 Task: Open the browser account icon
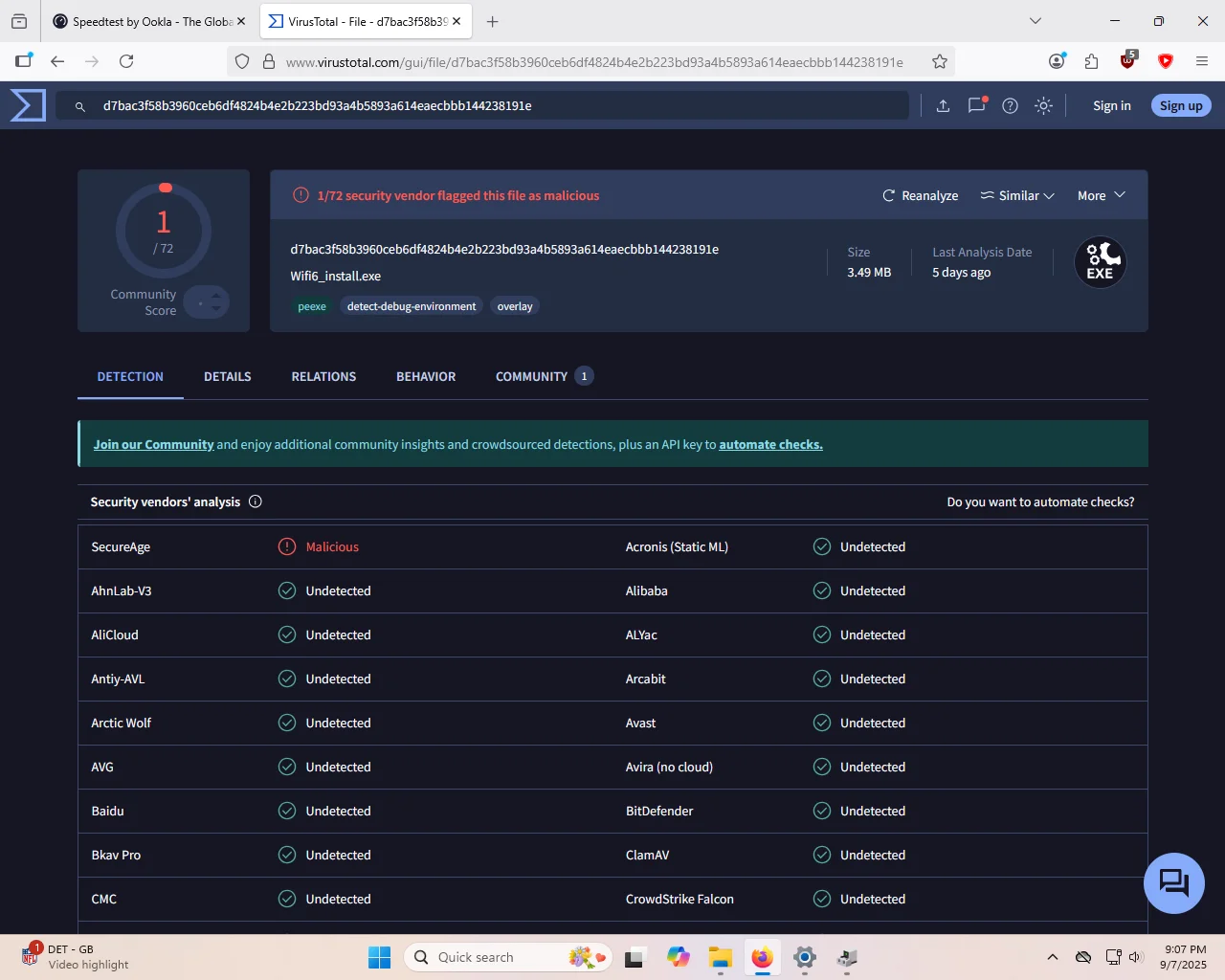(1057, 61)
